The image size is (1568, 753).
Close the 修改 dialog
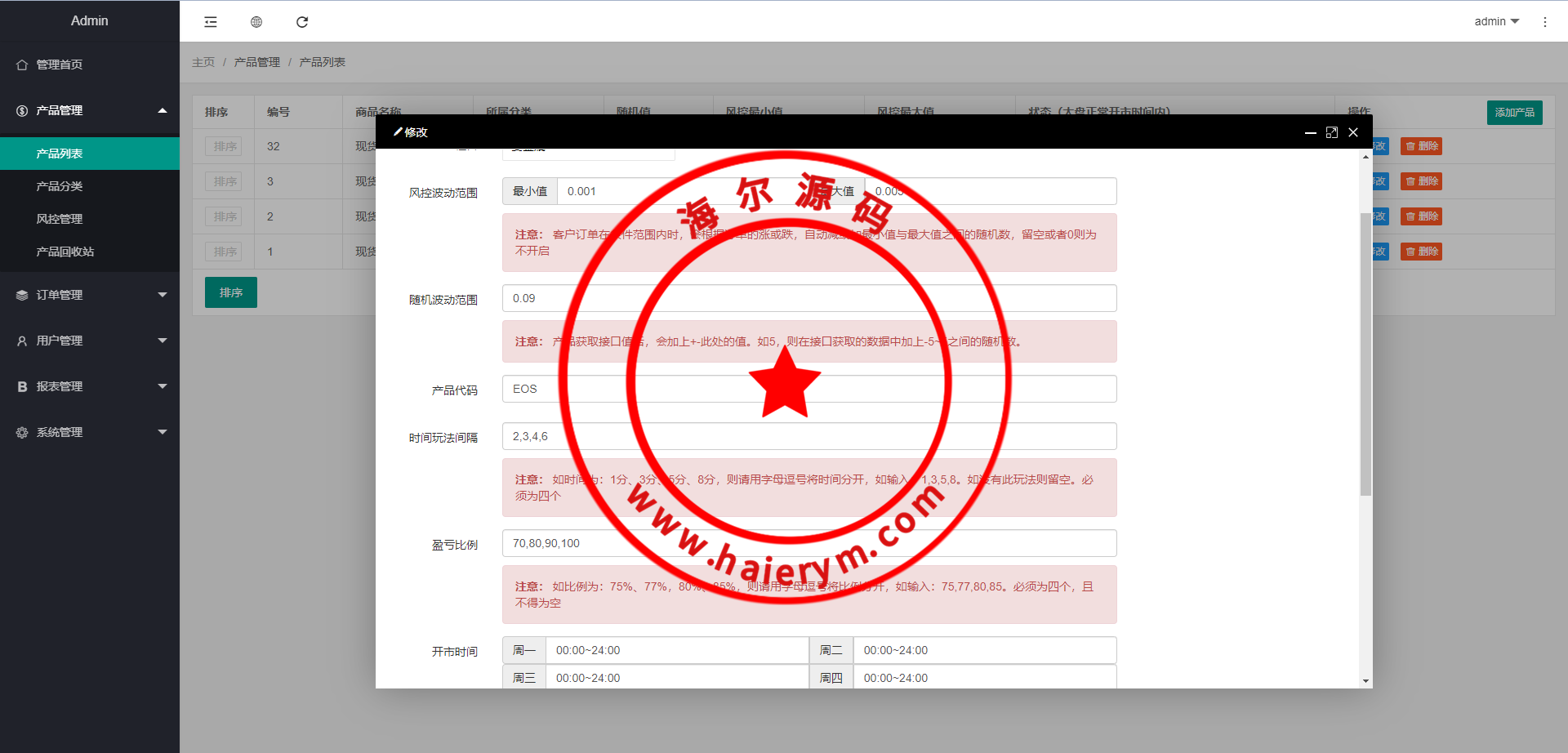coord(1353,132)
